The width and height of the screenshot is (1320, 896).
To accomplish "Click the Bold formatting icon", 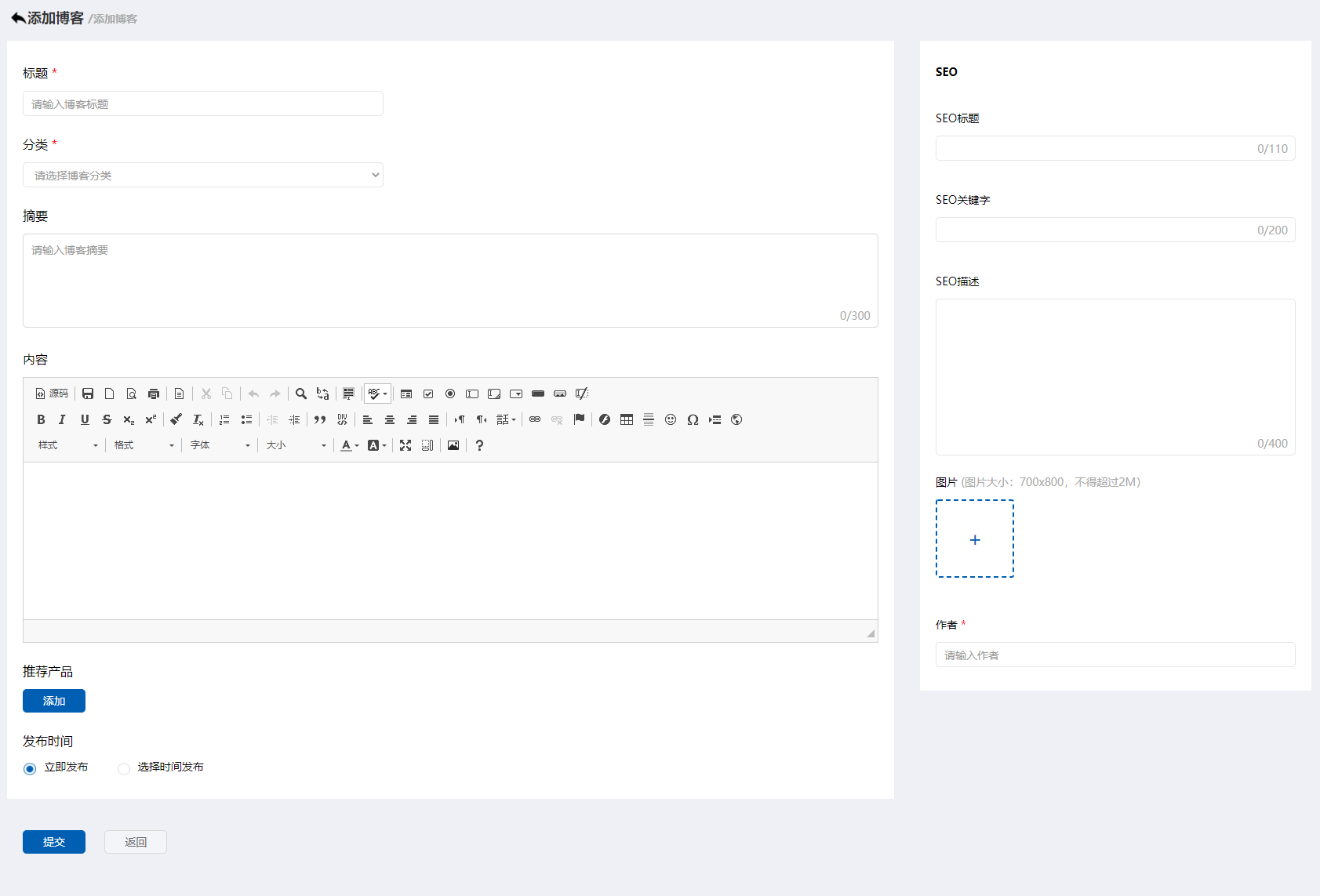I will 41,419.
